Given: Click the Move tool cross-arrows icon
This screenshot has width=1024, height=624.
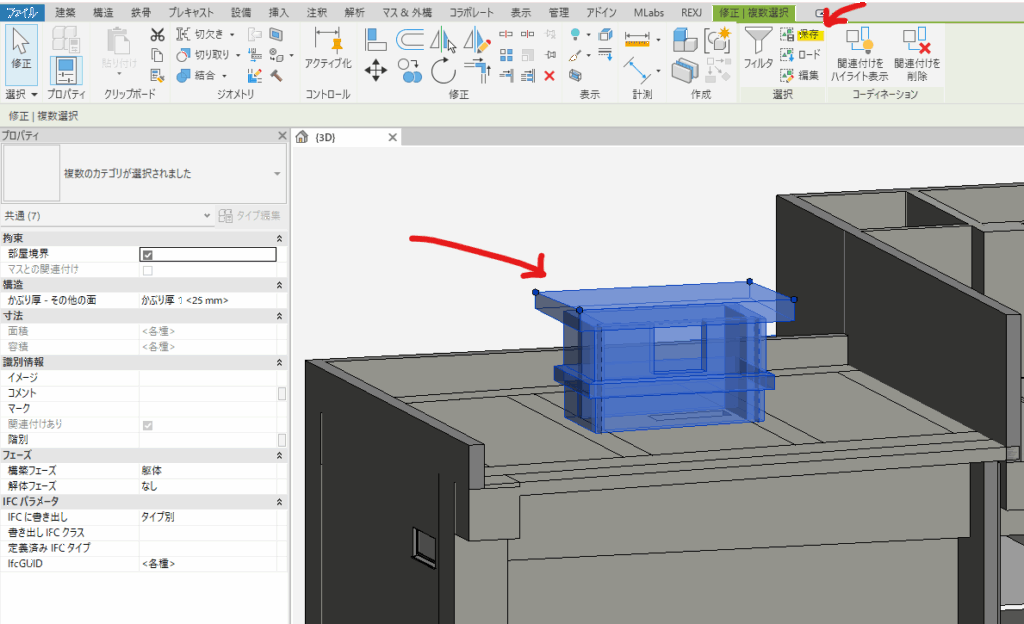Looking at the screenshot, I should (x=376, y=70).
